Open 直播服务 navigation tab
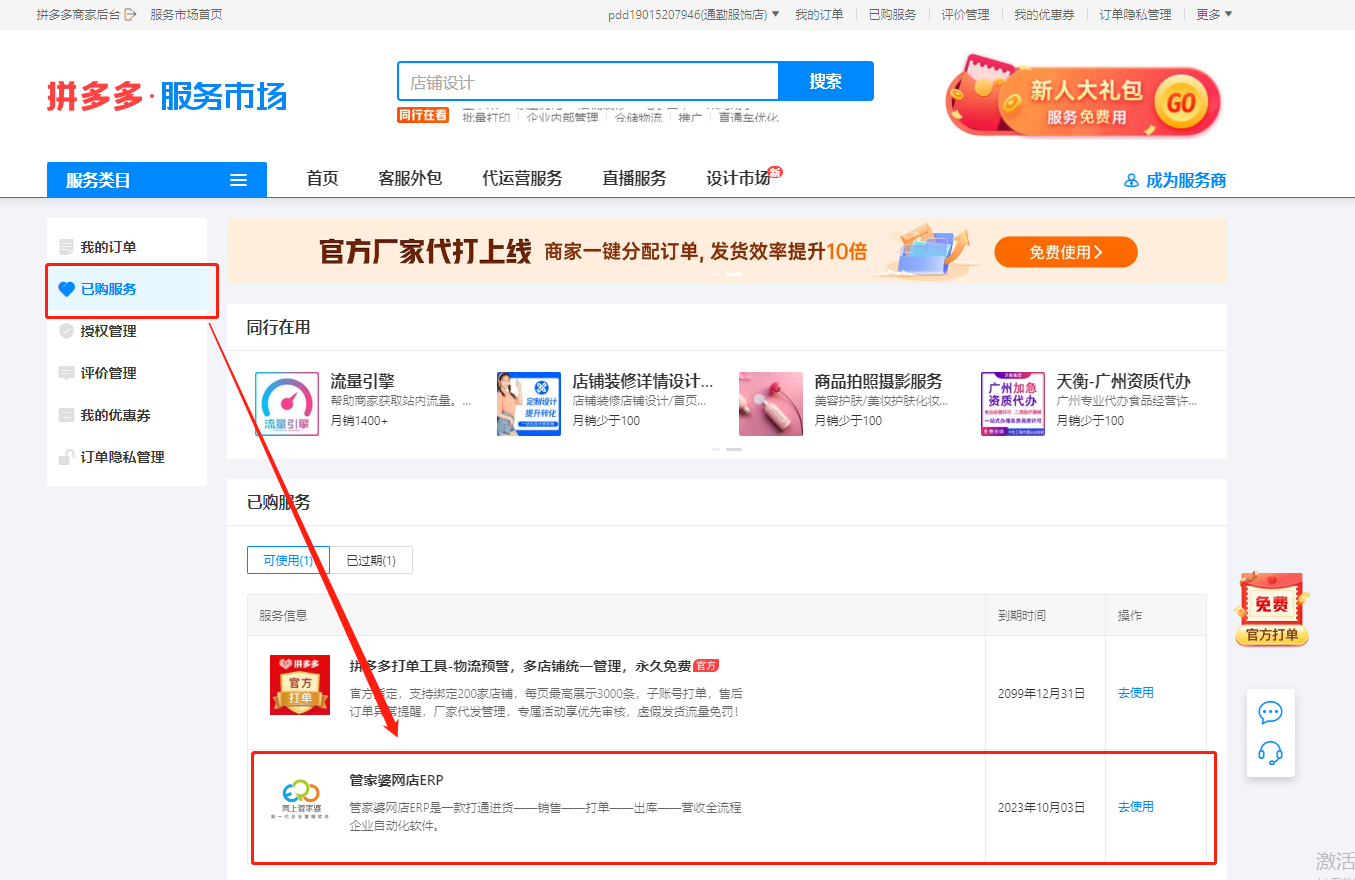 pyautogui.click(x=634, y=178)
